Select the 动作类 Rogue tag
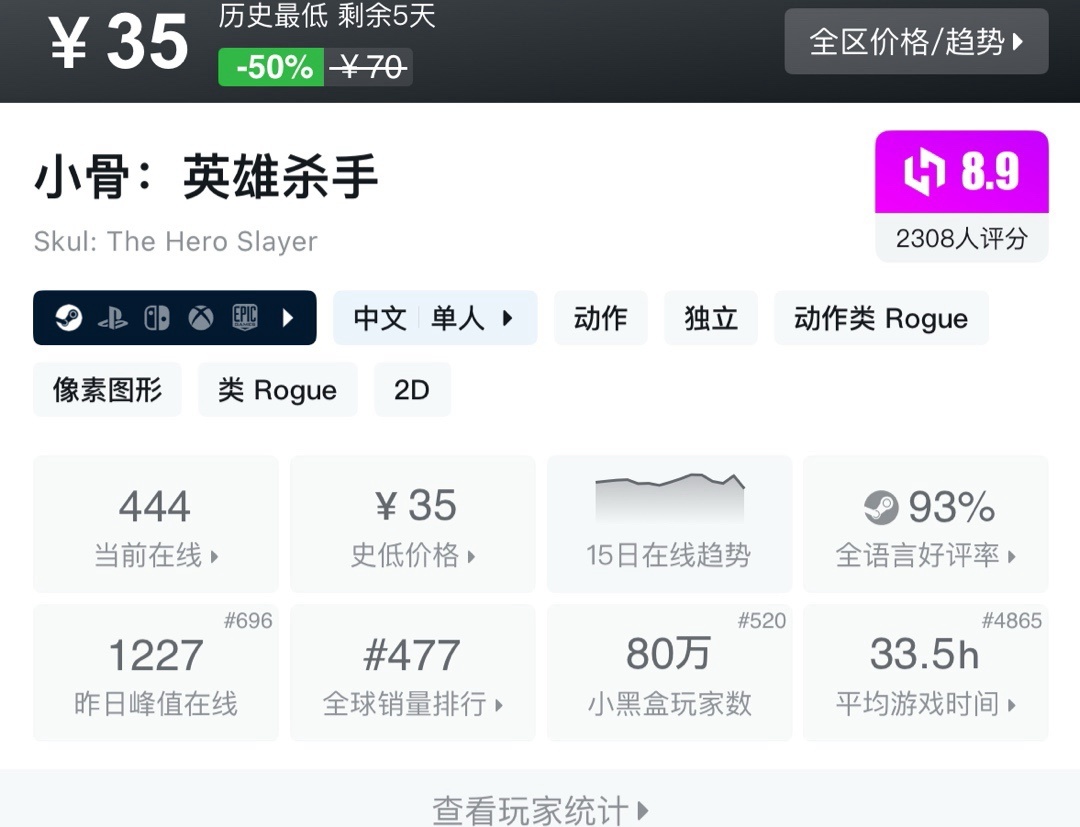The width and height of the screenshot is (1080, 827). click(x=881, y=318)
